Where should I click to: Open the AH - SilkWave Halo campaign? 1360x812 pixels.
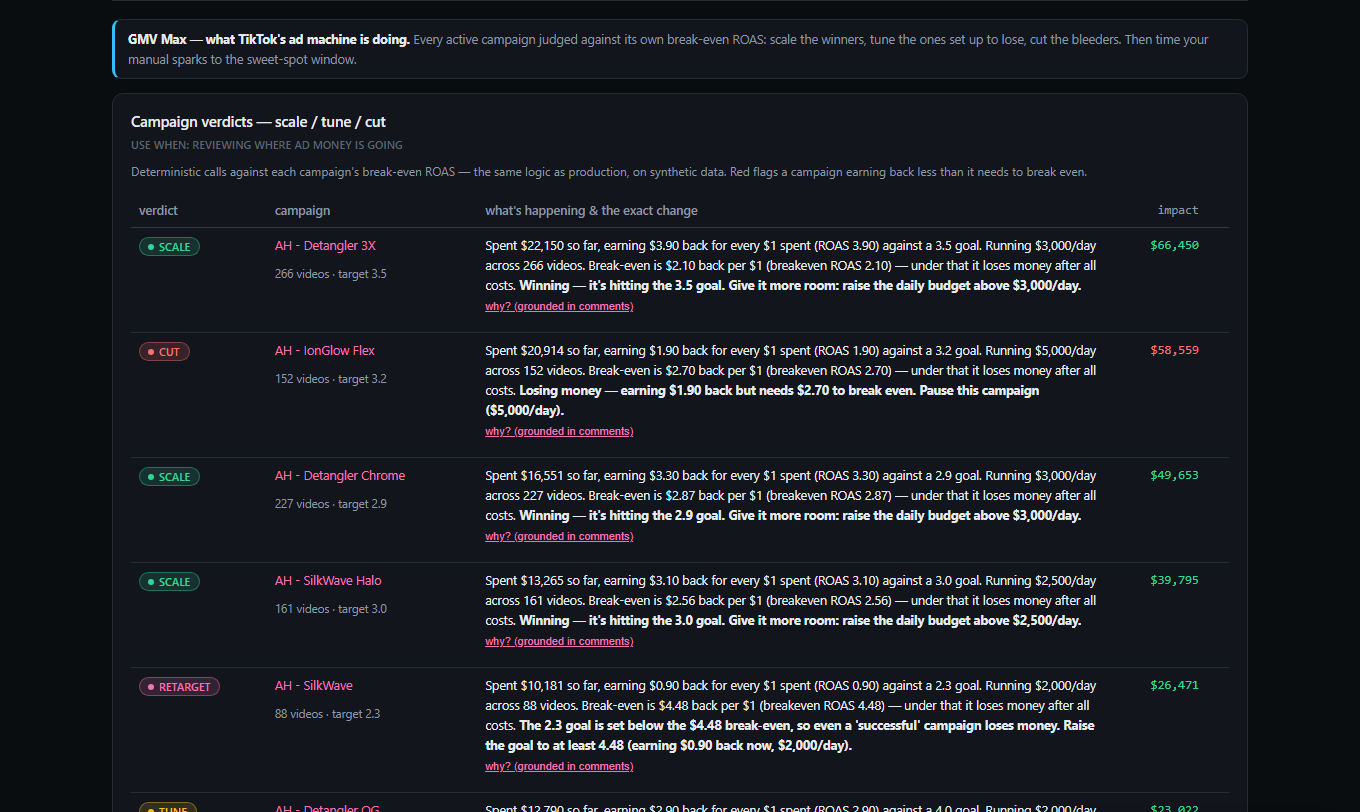coord(328,581)
